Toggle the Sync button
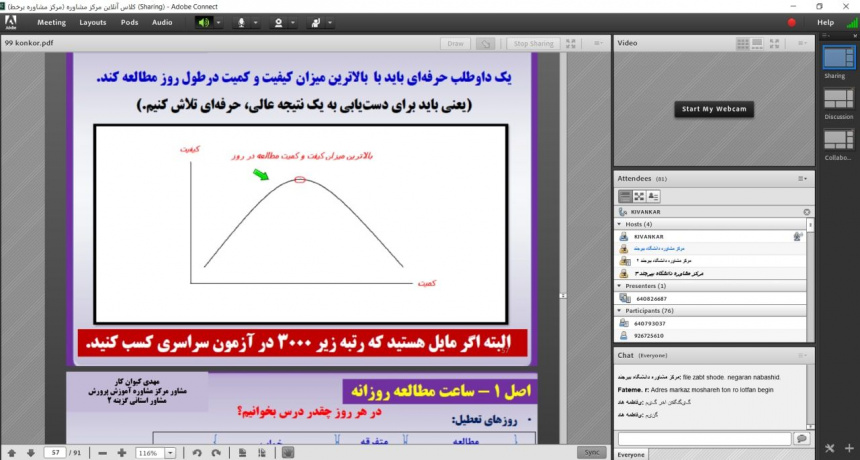860x460 pixels. coord(592,452)
